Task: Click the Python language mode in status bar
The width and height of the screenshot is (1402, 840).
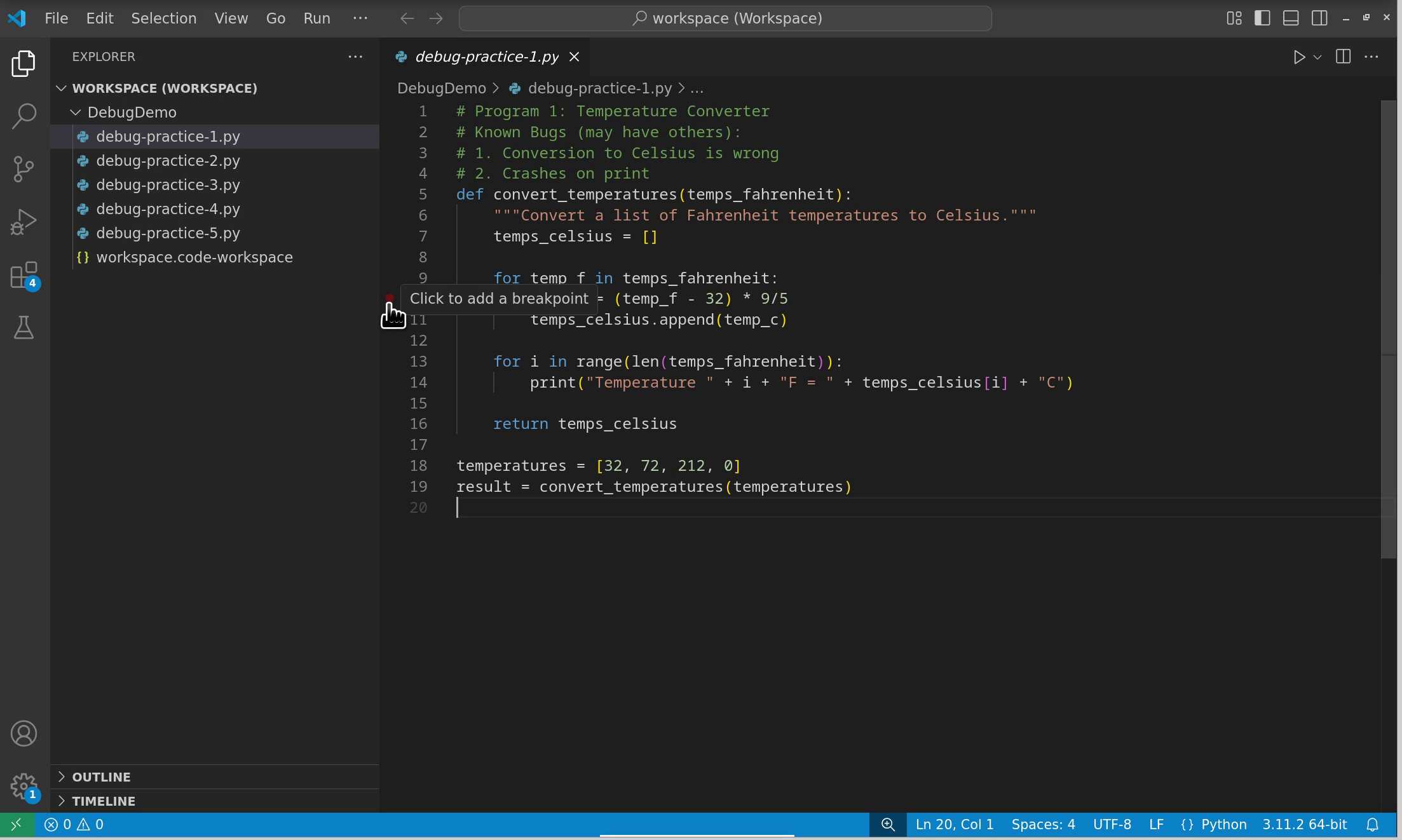Action: click(x=1223, y=825)
